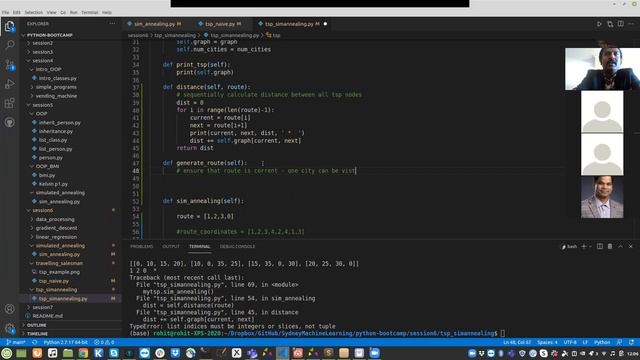Image resolution: width=640 pixels, height=360 pixels.
Task: Open the PROBLEMS panel tab
Action: click(141, 246)
